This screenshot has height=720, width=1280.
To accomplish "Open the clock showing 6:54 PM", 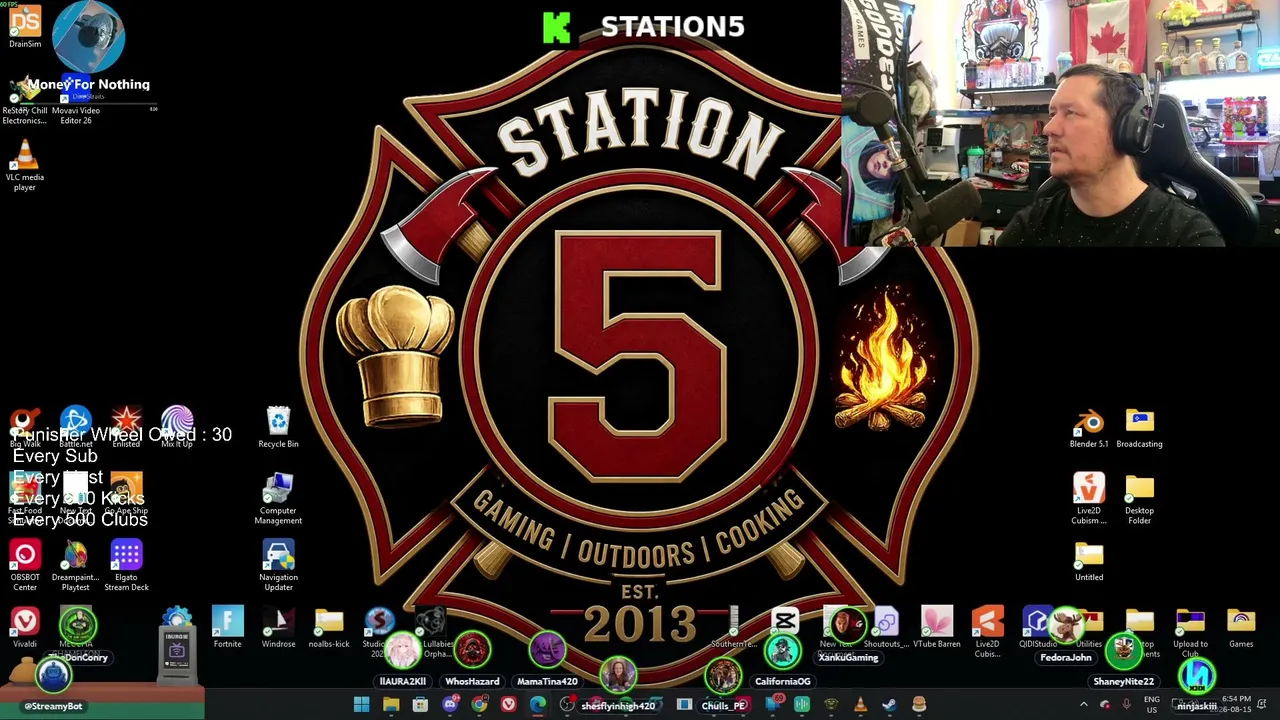I will click(1235, 705).
